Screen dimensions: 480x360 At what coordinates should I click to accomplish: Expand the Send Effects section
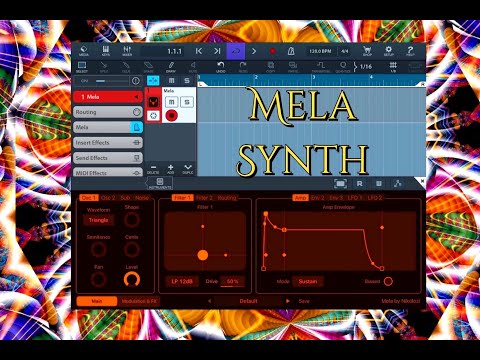pyautogui.click(x=108, y=158)
